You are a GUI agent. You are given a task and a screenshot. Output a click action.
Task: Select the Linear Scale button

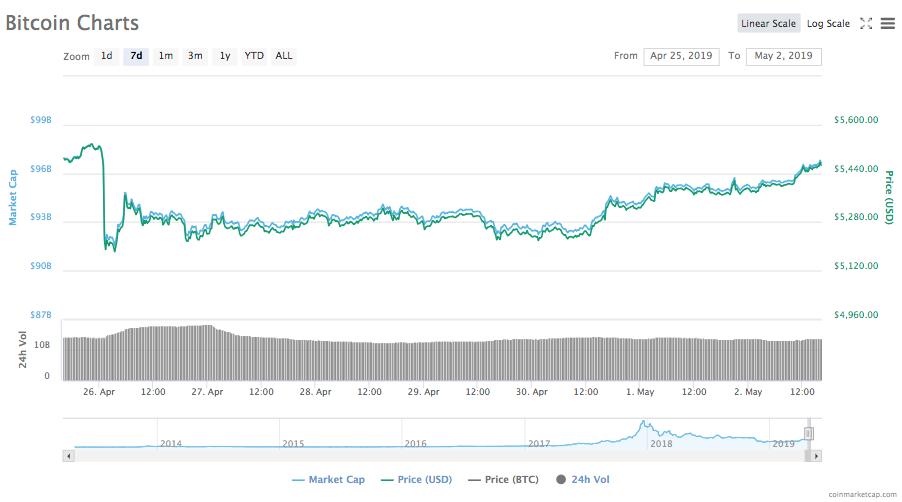point(769,24)
